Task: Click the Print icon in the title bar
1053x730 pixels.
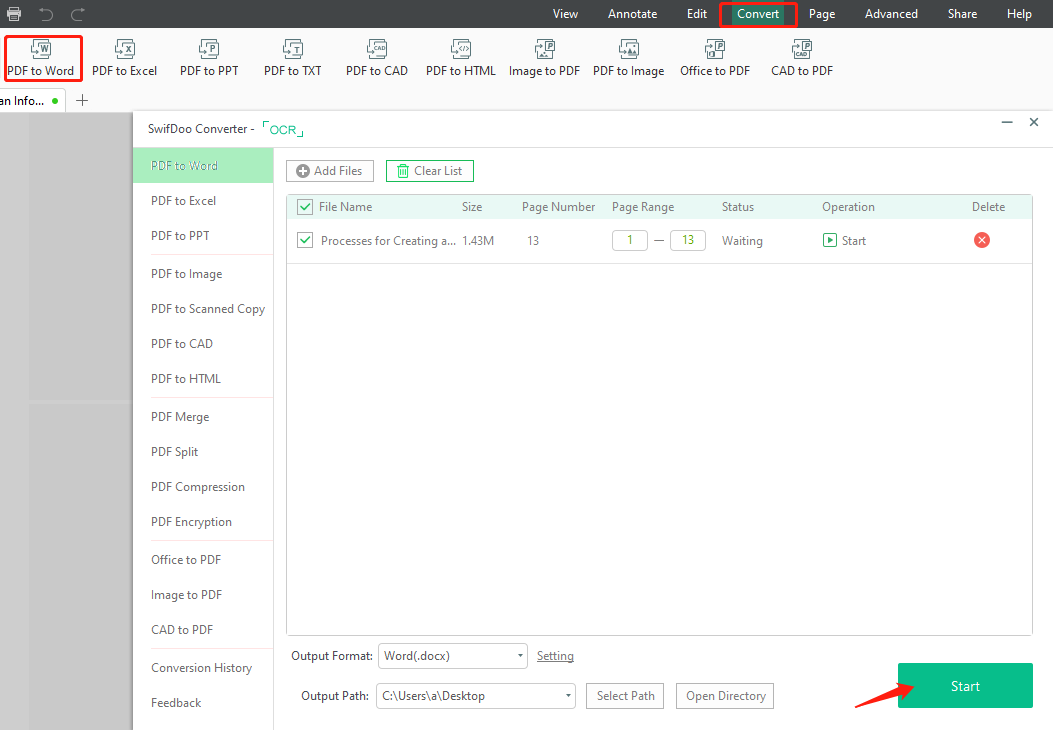Action: point(14,13)
